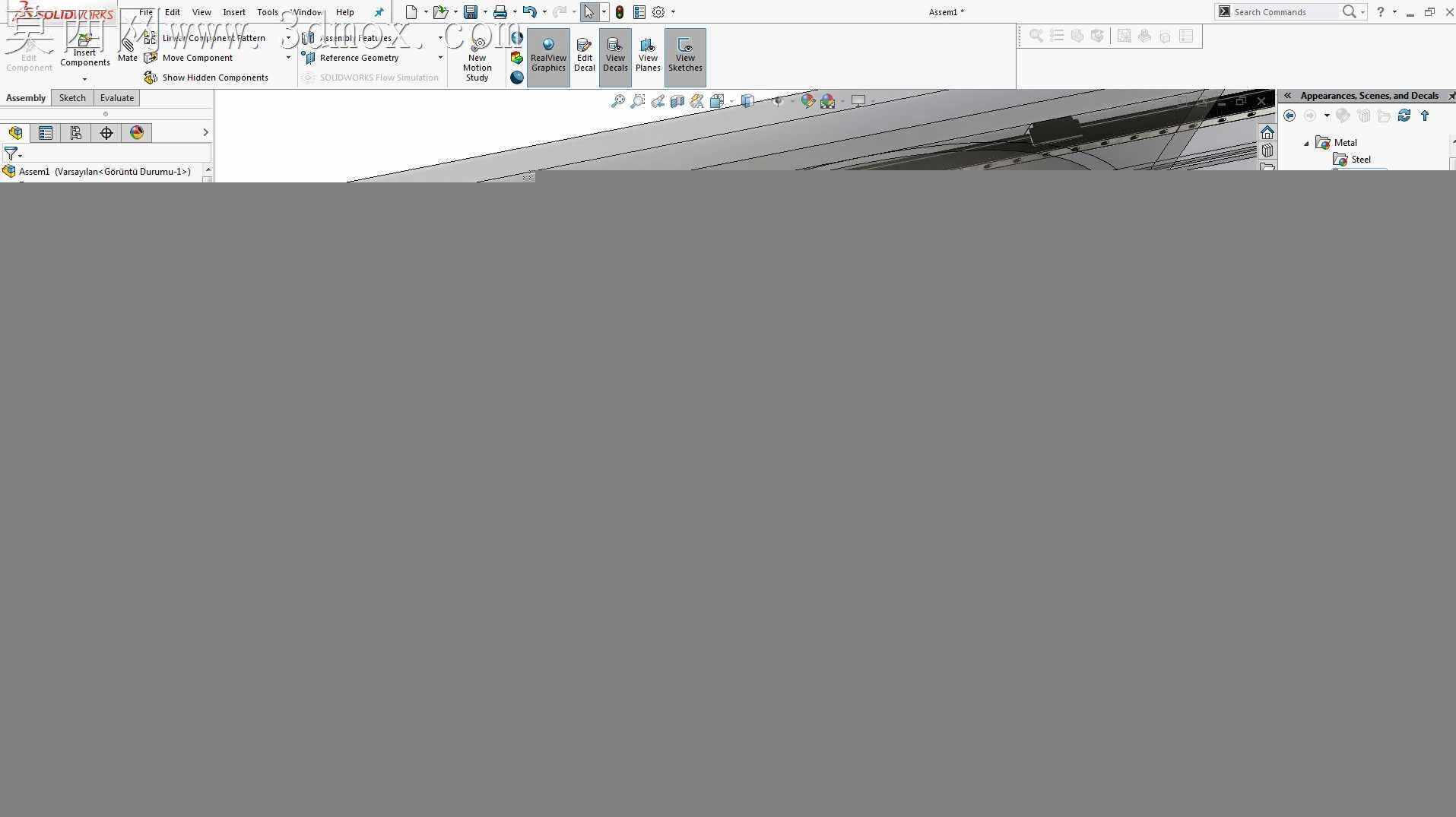Open Apply Scene icon
This screenshot has height=817, width=1456.
tap(827, 101)
